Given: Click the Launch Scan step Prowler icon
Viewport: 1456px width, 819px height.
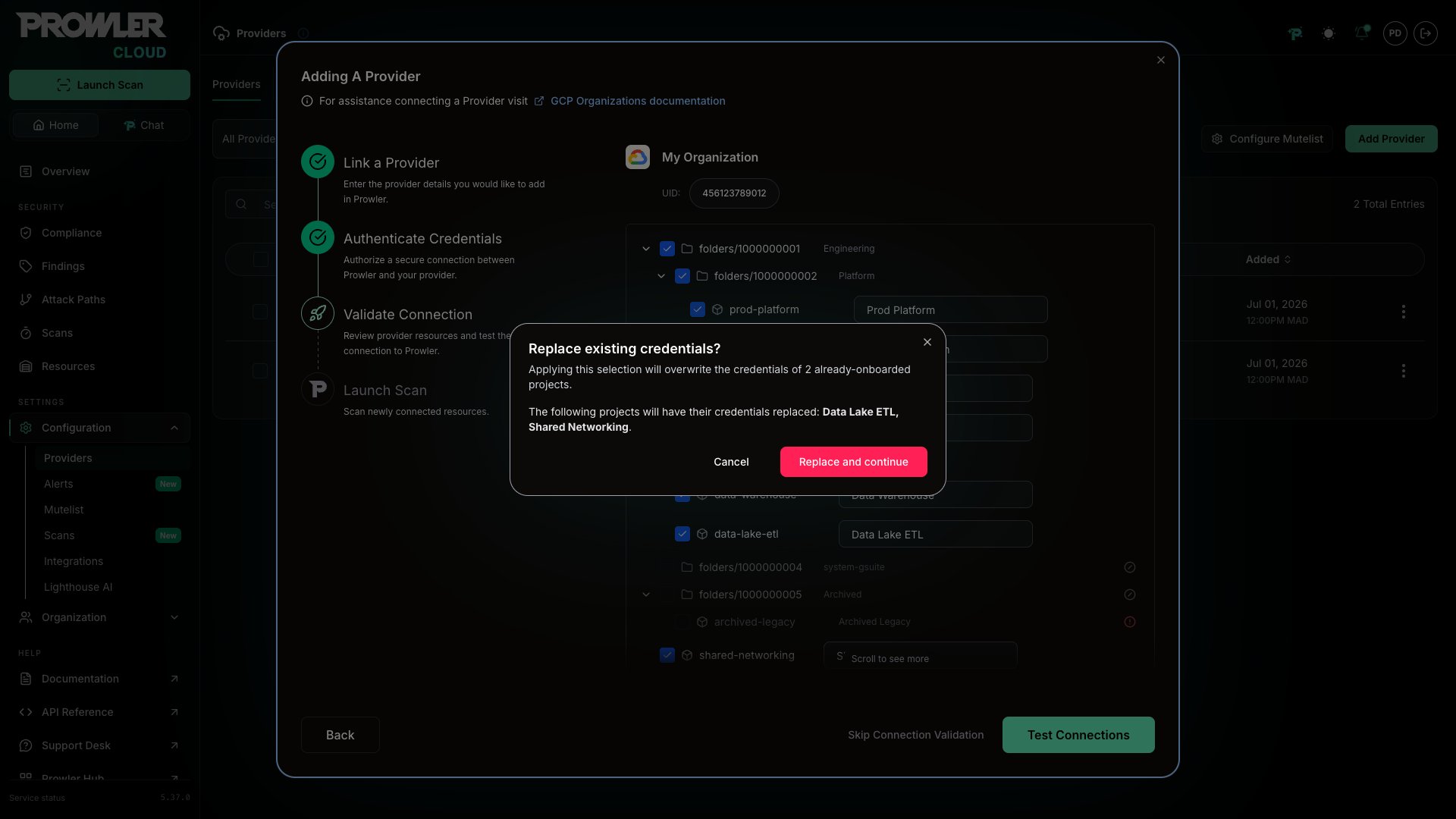Looking at the screenshot, I should [318, 389].
